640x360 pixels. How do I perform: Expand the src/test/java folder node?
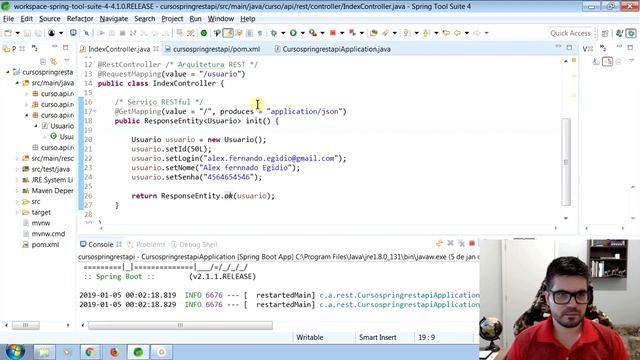click(17, 169)
